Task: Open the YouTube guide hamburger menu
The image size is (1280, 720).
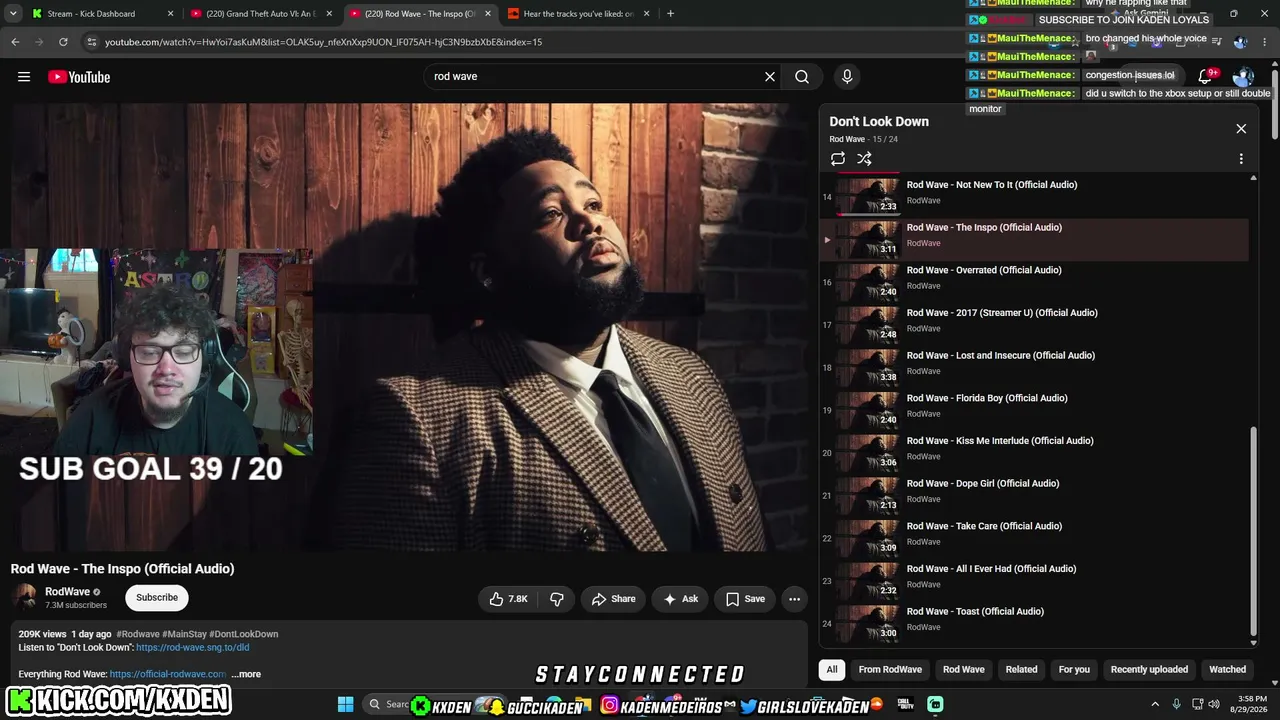Action: click(x=24, y=77)
